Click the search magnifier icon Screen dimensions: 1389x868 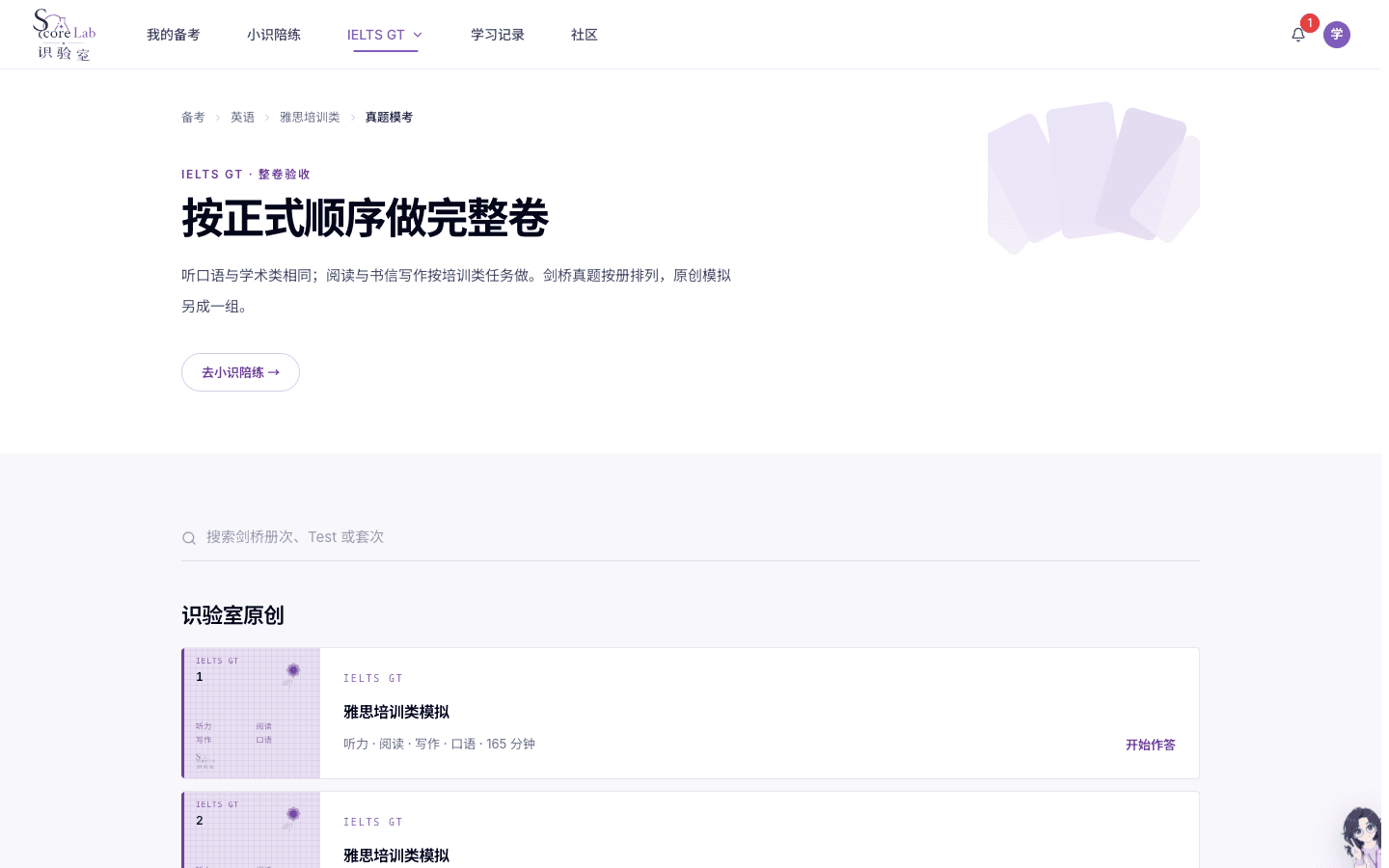(189, 538)
